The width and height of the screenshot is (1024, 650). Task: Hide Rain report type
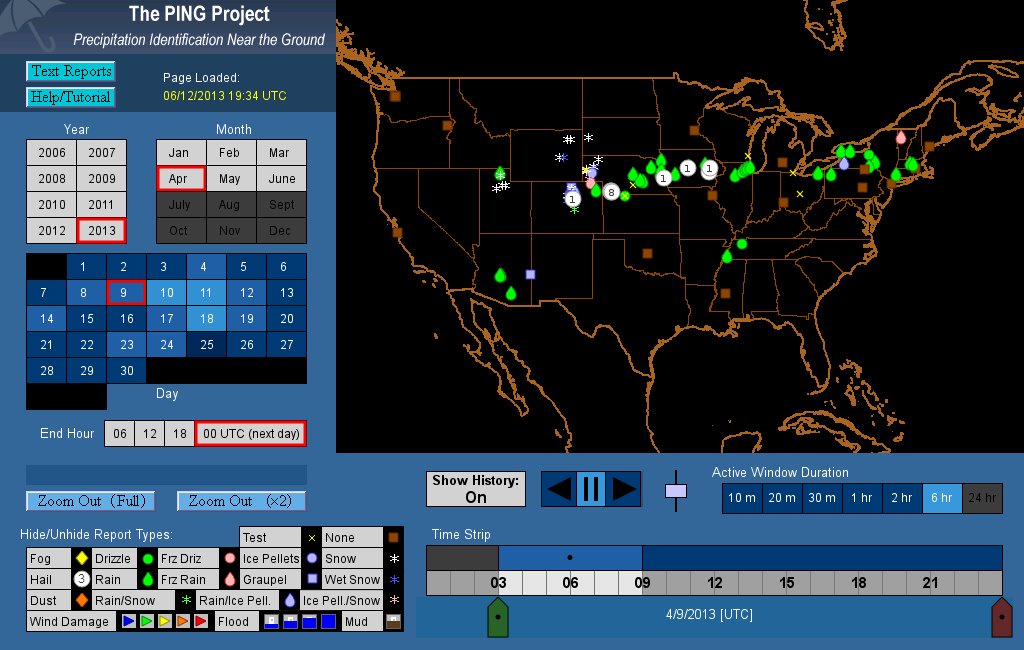[108, 580]
